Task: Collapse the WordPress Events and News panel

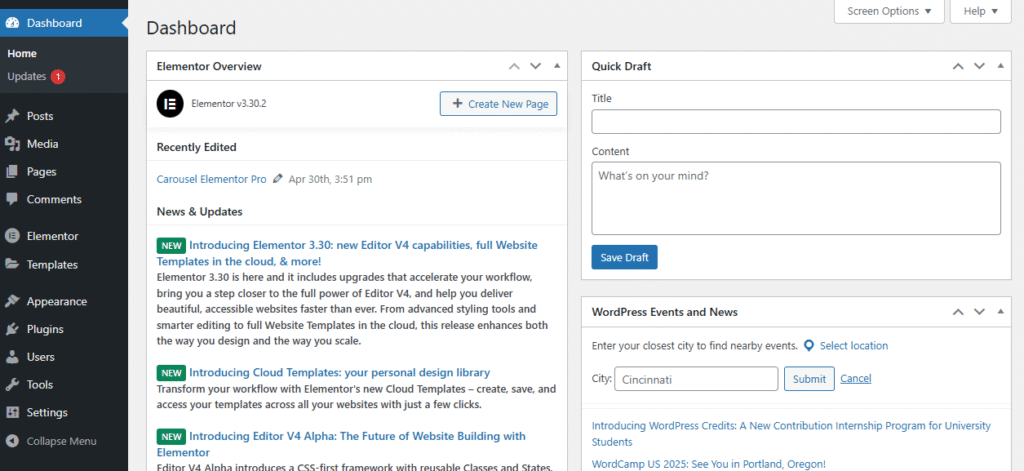Action: (x=1000, y=312)
